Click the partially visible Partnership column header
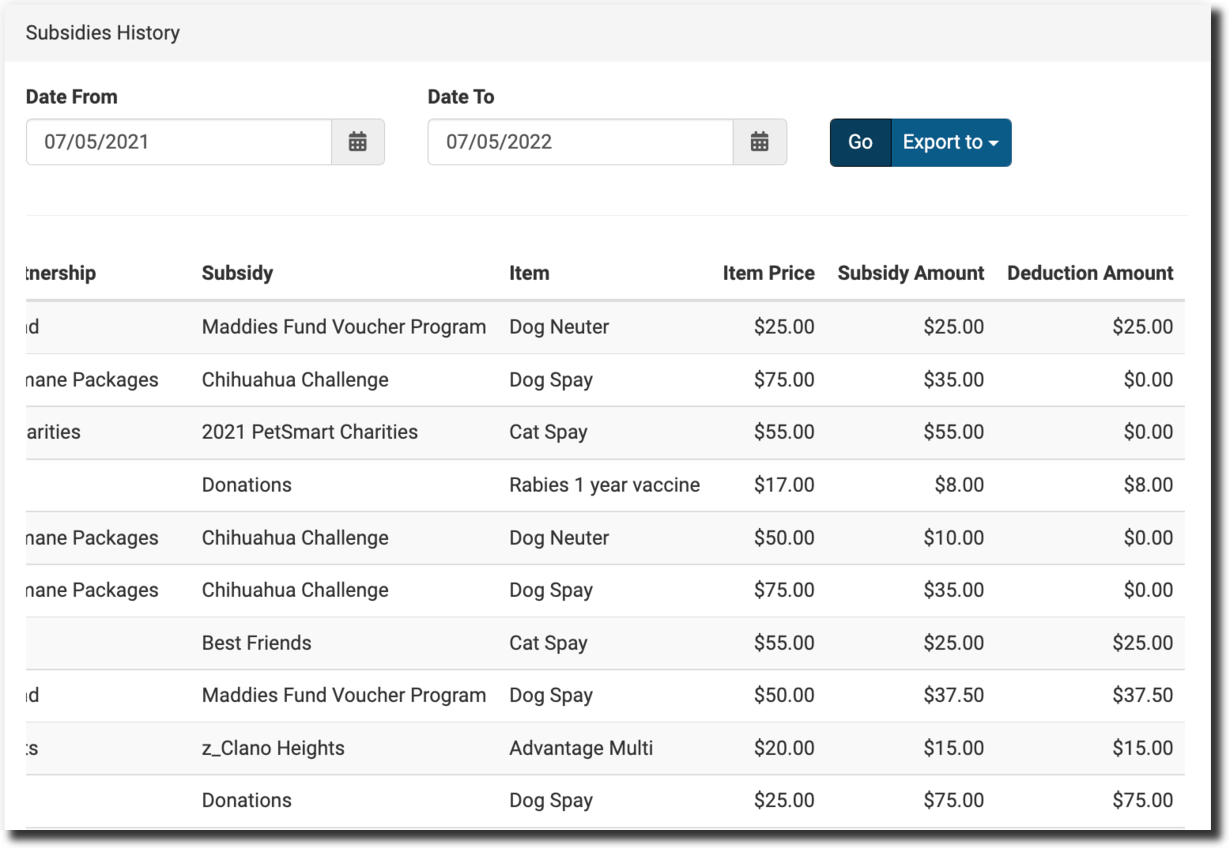The image size is (1229, 848). [60, 273]
